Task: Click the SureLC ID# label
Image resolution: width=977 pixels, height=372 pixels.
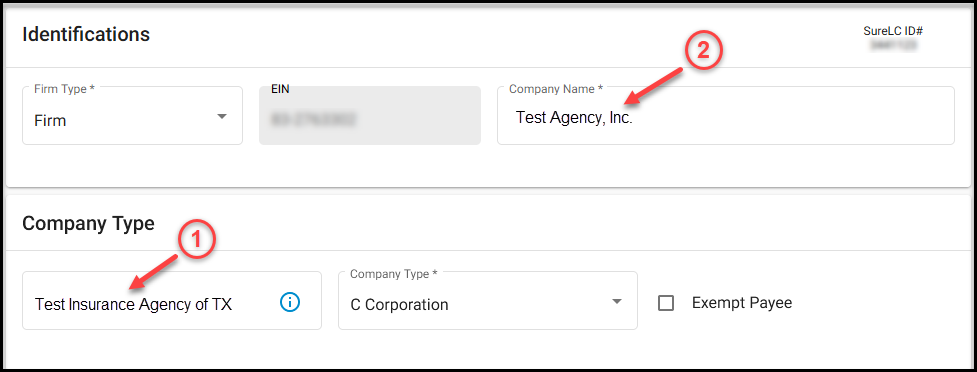Action: pyautogui.click(x=892, y=31)
